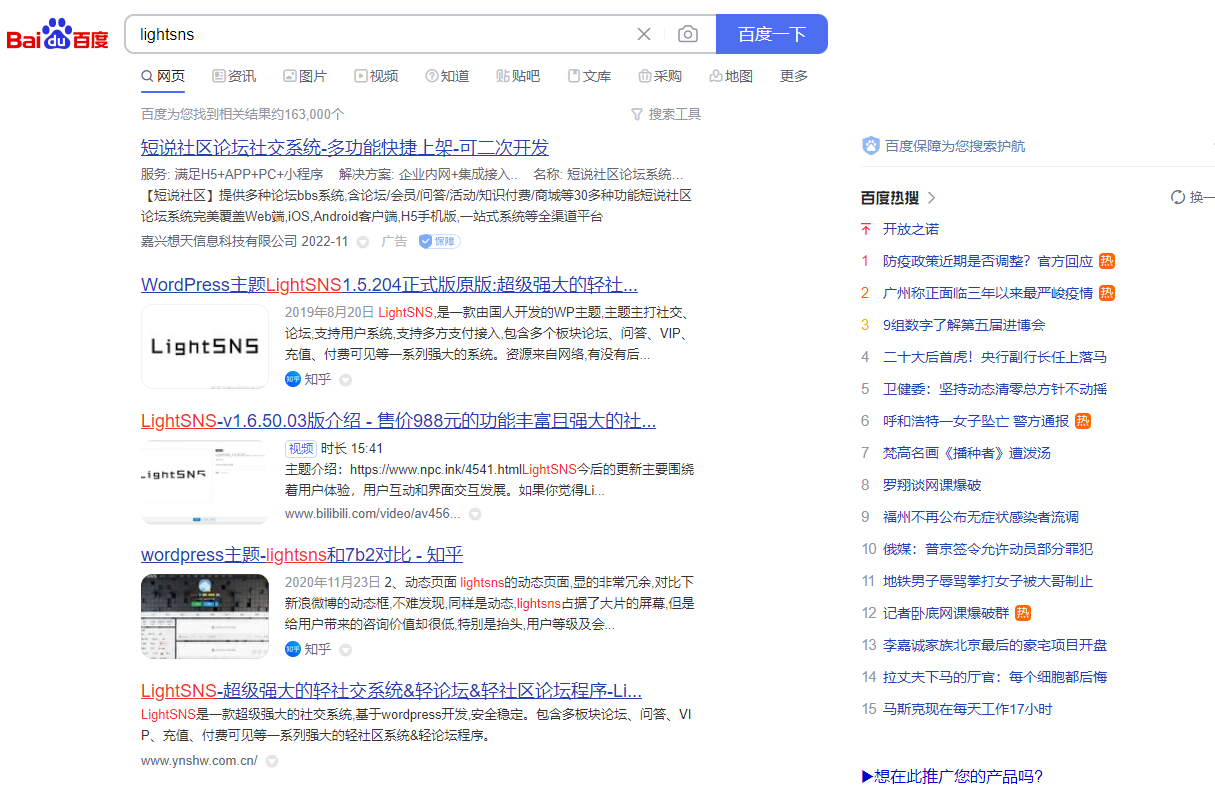Screen dimensions: 1215x788
Task: Expand arrow beside bilibili.com source
Action: [475, 514]
